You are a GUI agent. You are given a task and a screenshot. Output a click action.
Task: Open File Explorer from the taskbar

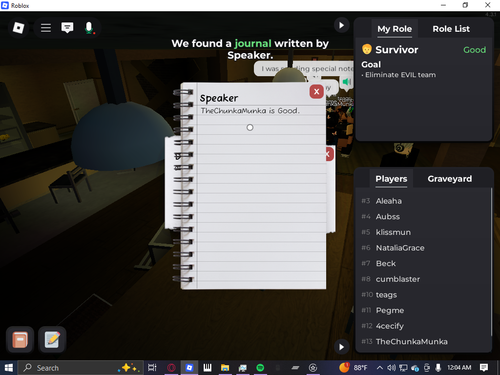pyautogui.click(x=225, y=368)
